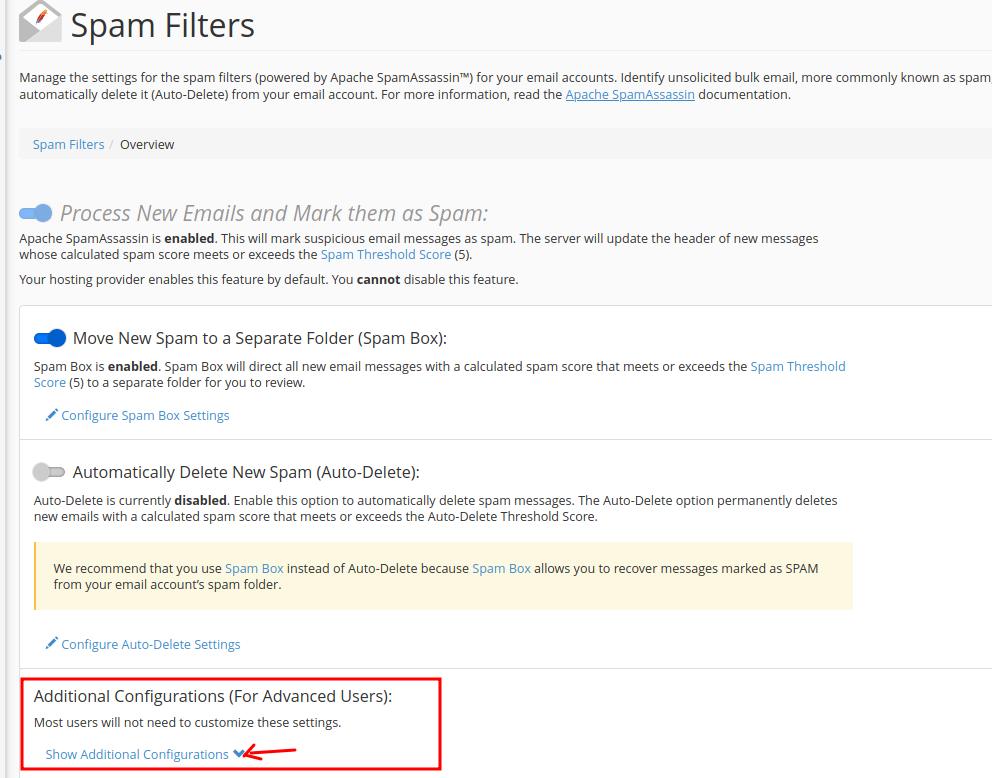992x778 pixels.
Task: Click 'Additional Configurations (For Advanced Users)' heading
Action: [213, 696]
